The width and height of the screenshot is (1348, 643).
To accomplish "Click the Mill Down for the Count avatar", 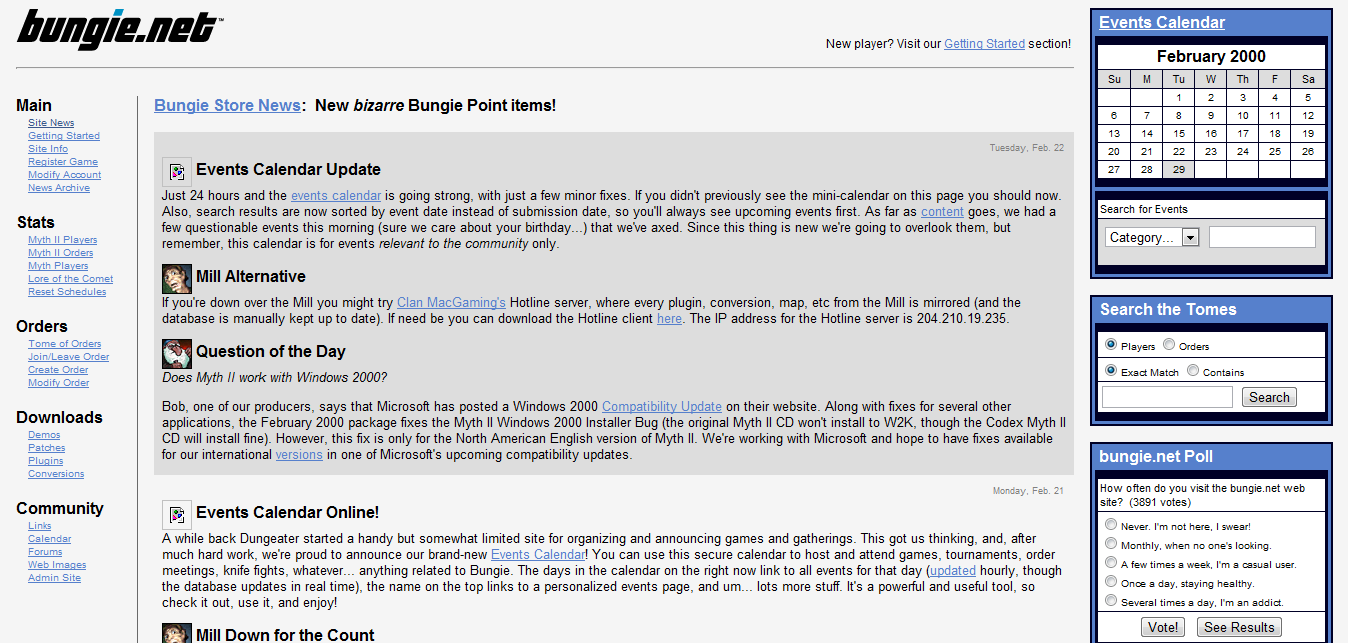I will click(177, 633).
